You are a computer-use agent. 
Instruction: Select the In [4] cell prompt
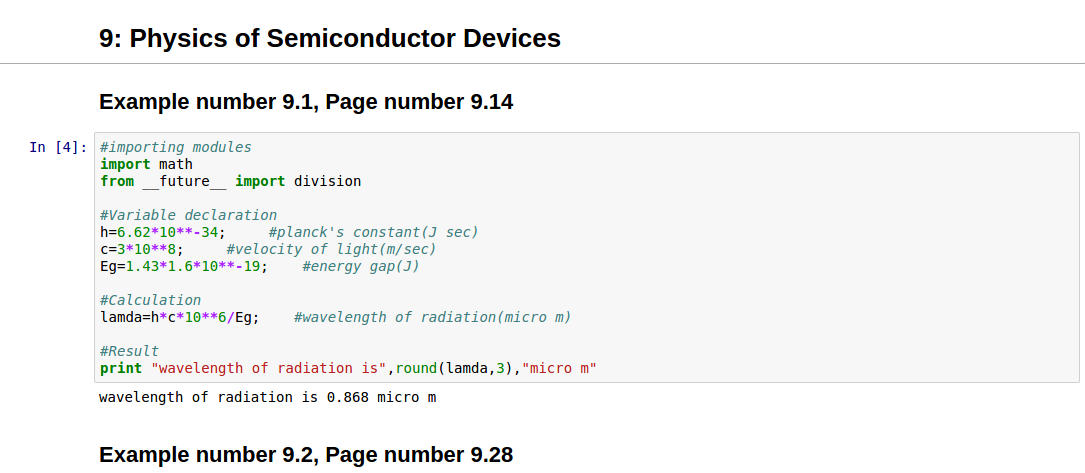click(58, 148)
